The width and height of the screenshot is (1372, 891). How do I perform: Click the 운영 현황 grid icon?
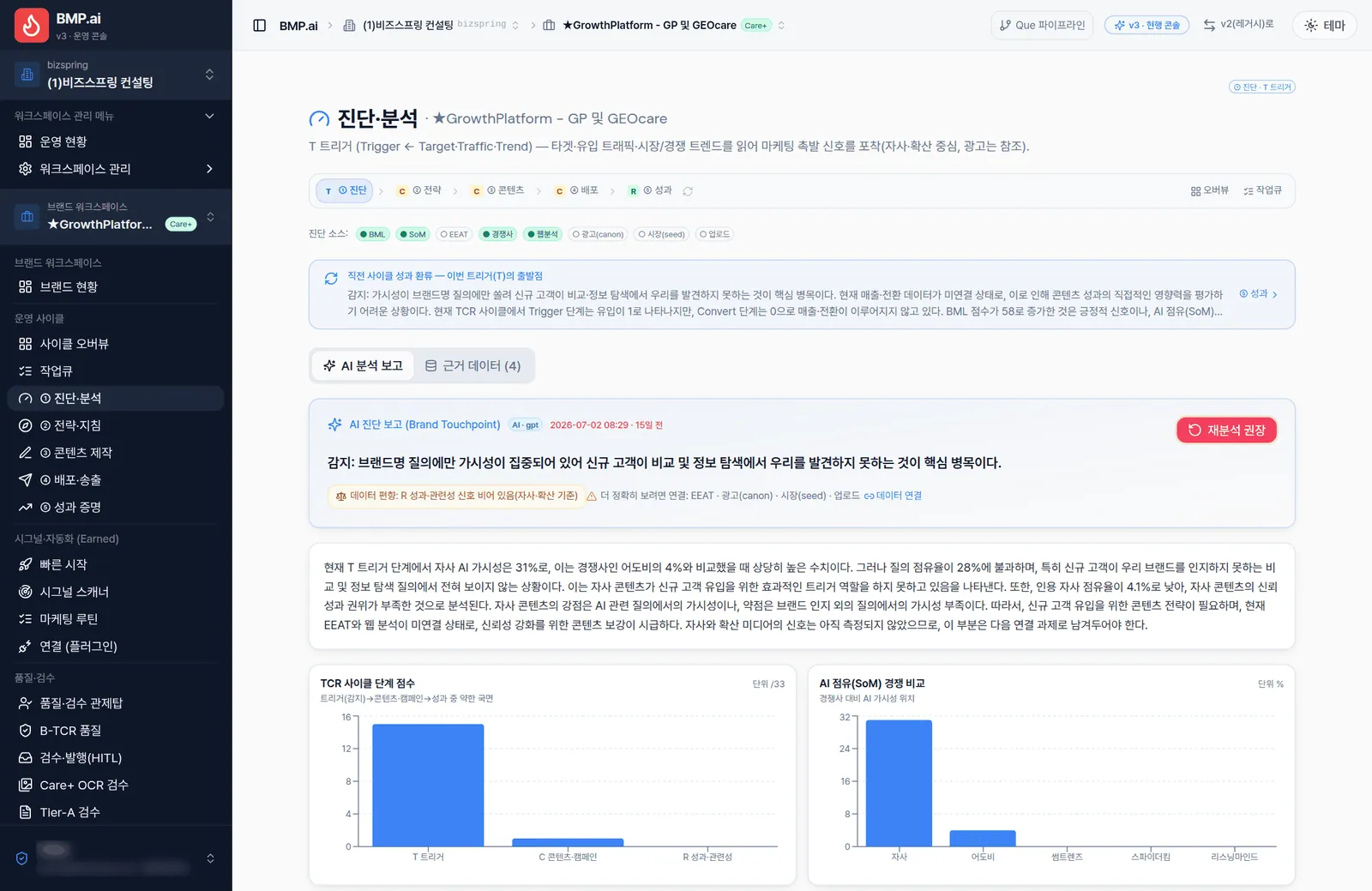26,141
